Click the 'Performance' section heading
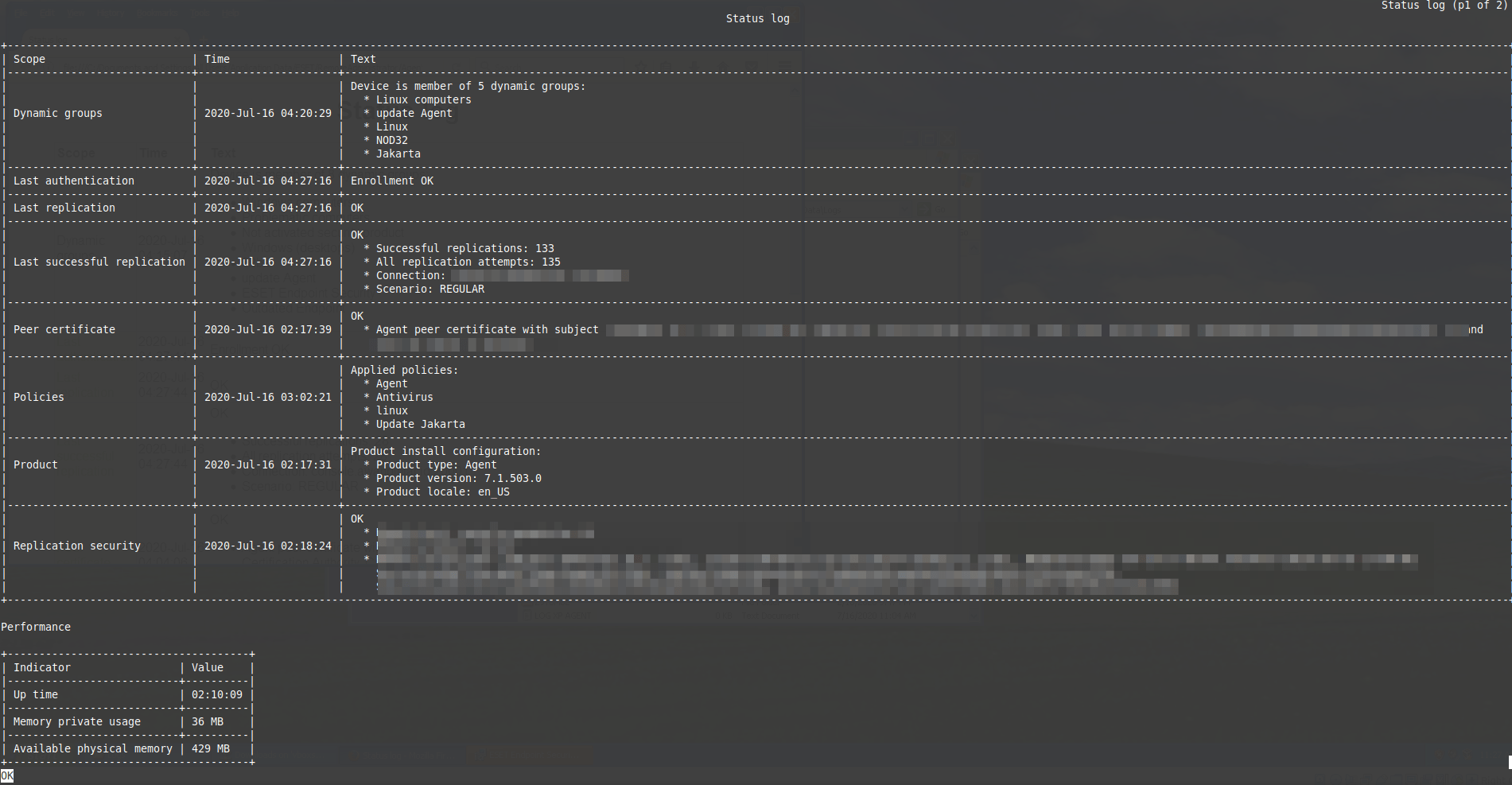 (36, 627)
